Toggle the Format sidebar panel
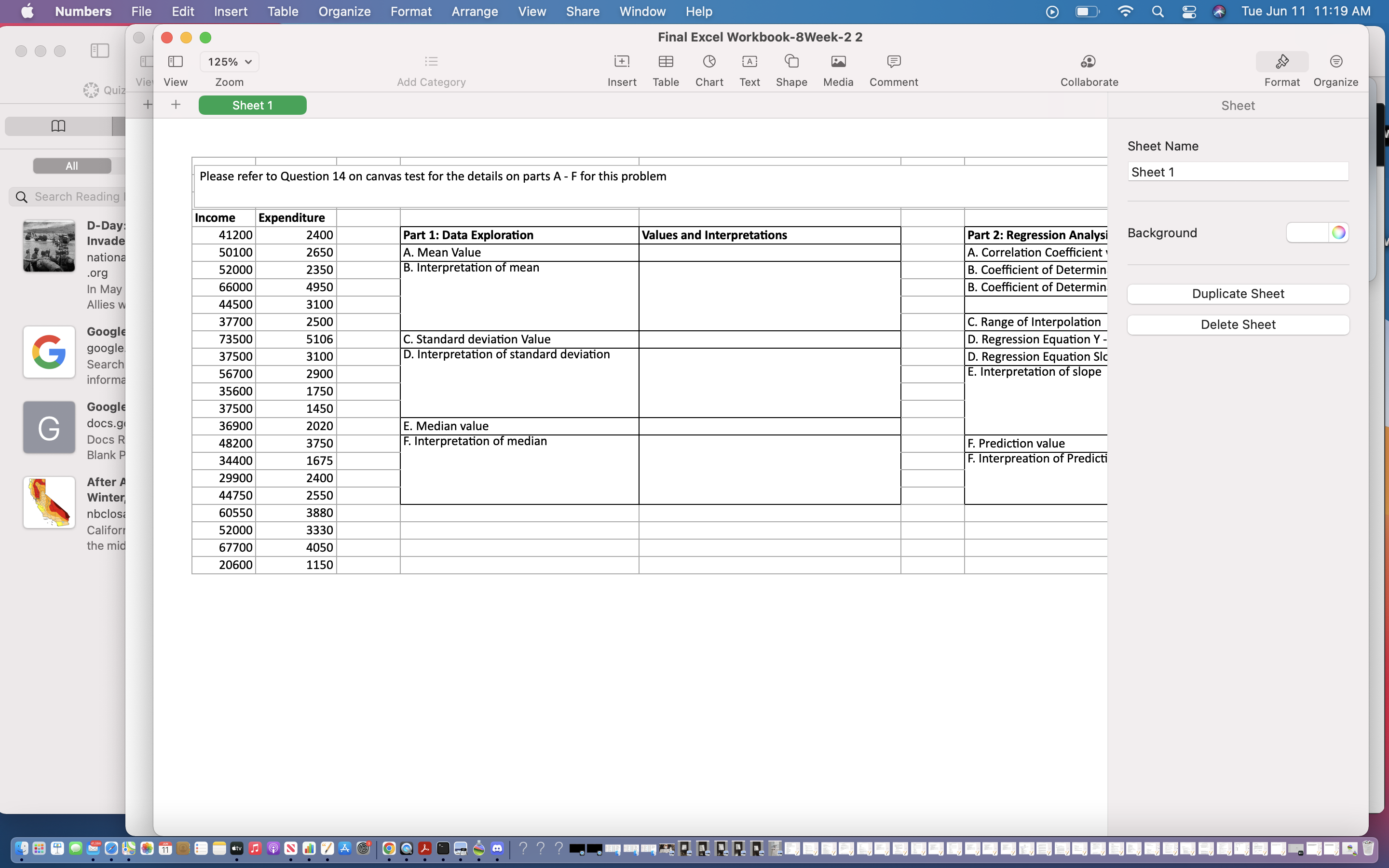This screenshot has width=1389, height=868. 1281,61
